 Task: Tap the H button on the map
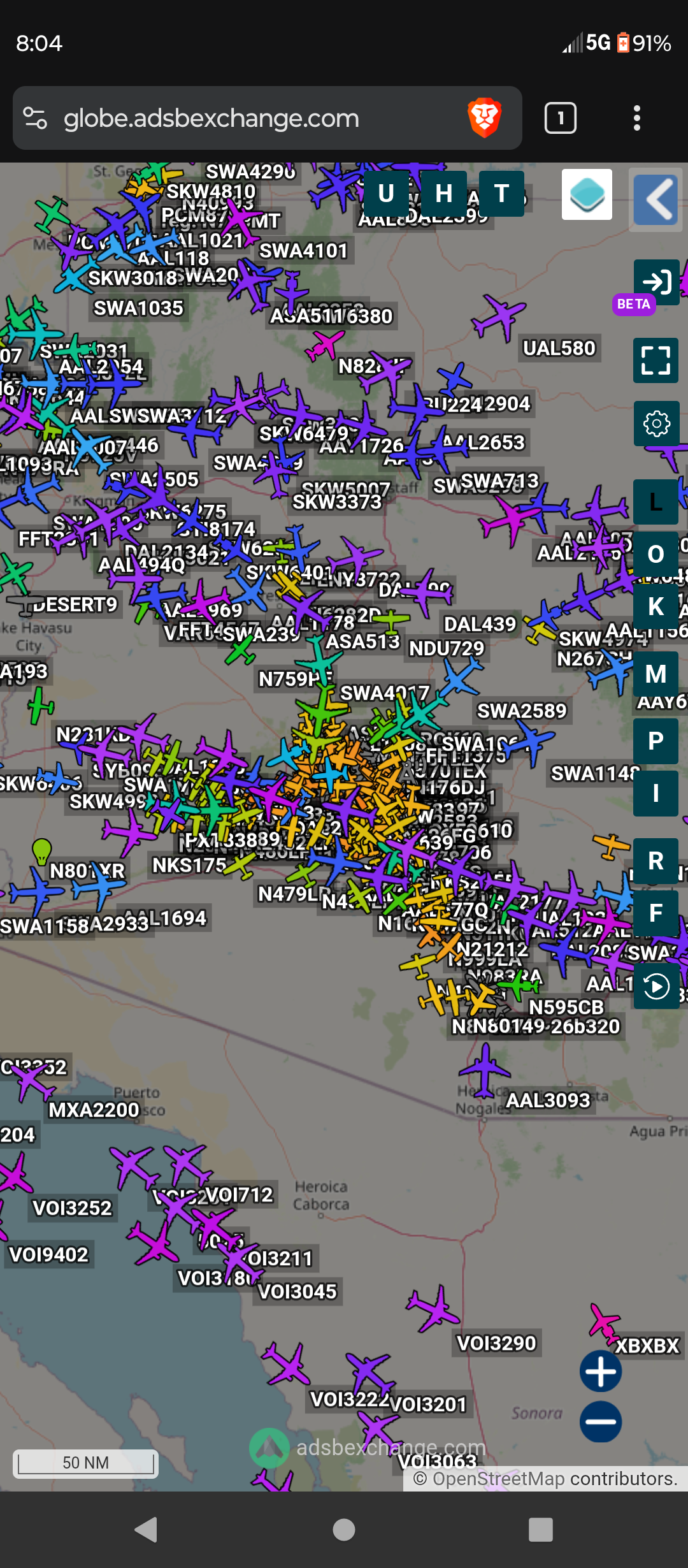point(444,194)
